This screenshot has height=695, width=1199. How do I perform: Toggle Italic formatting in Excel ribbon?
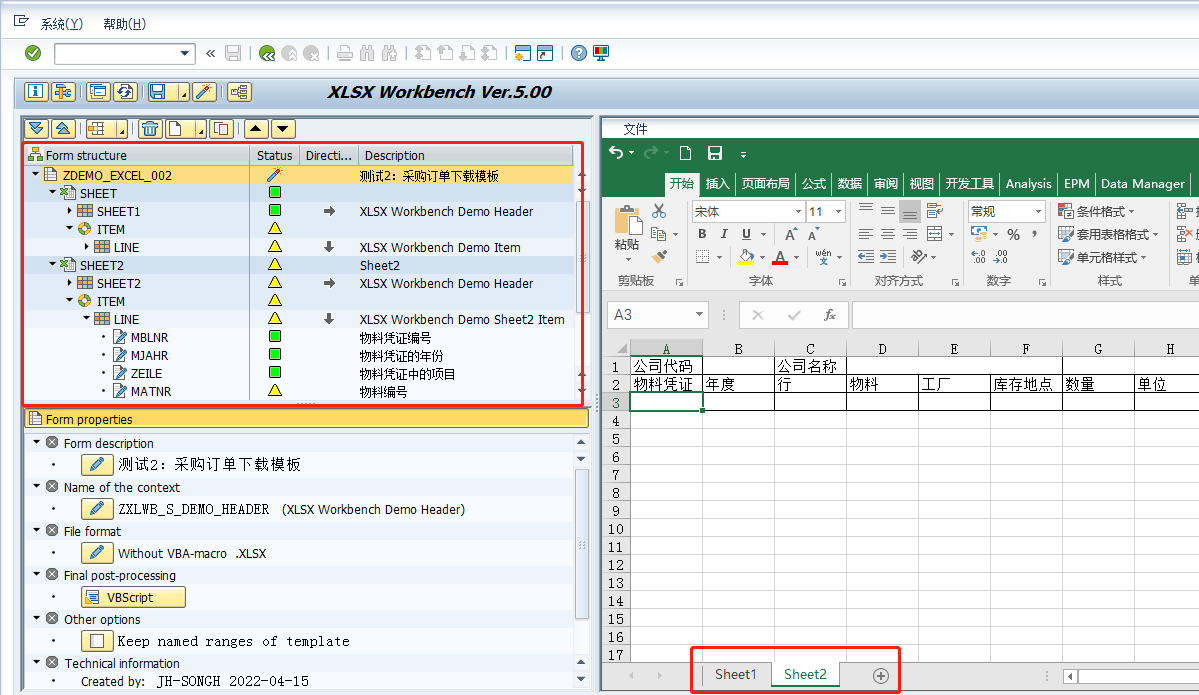724,234
